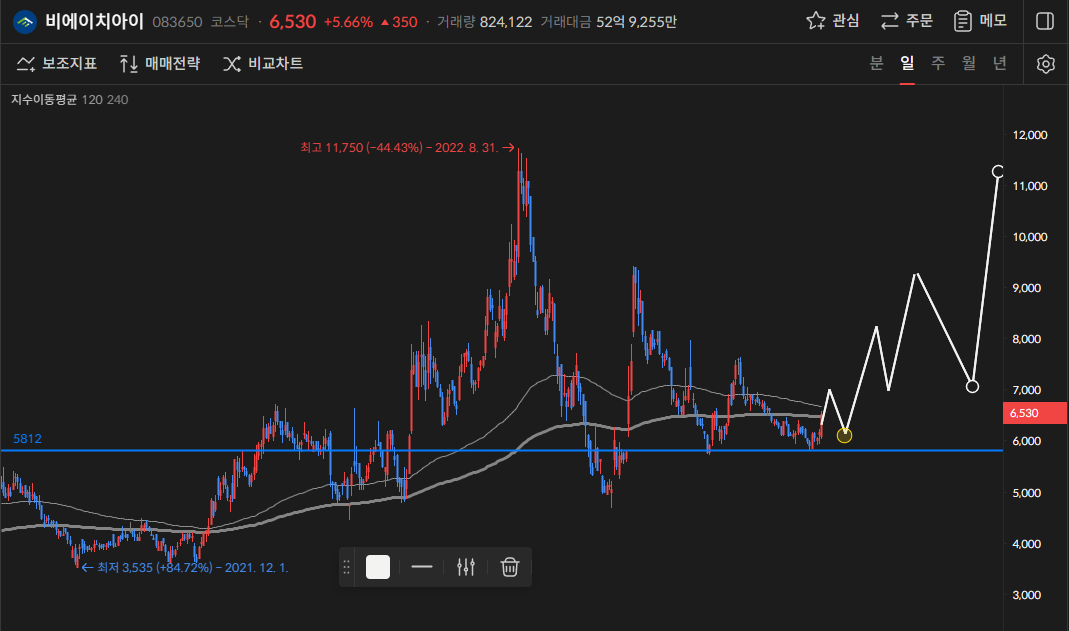Click the 3,000 price axis label
The height and width of the screenshot is (631, 1069).
click(x=1027, y=595)
